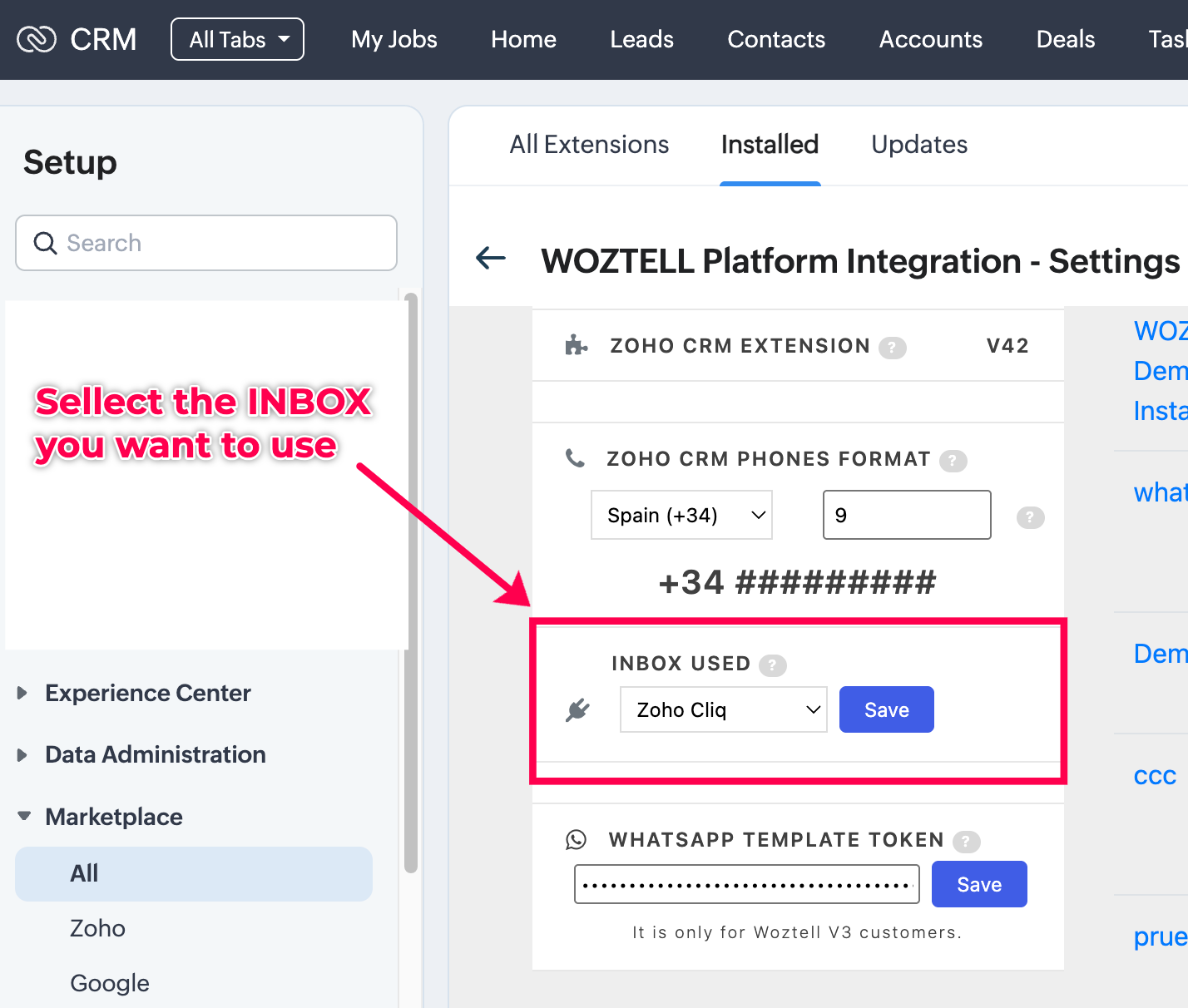This screenshot has height=1008, width=1188.
Task: Click the +34 ######### format preview
Action: [x=797, y=583]
